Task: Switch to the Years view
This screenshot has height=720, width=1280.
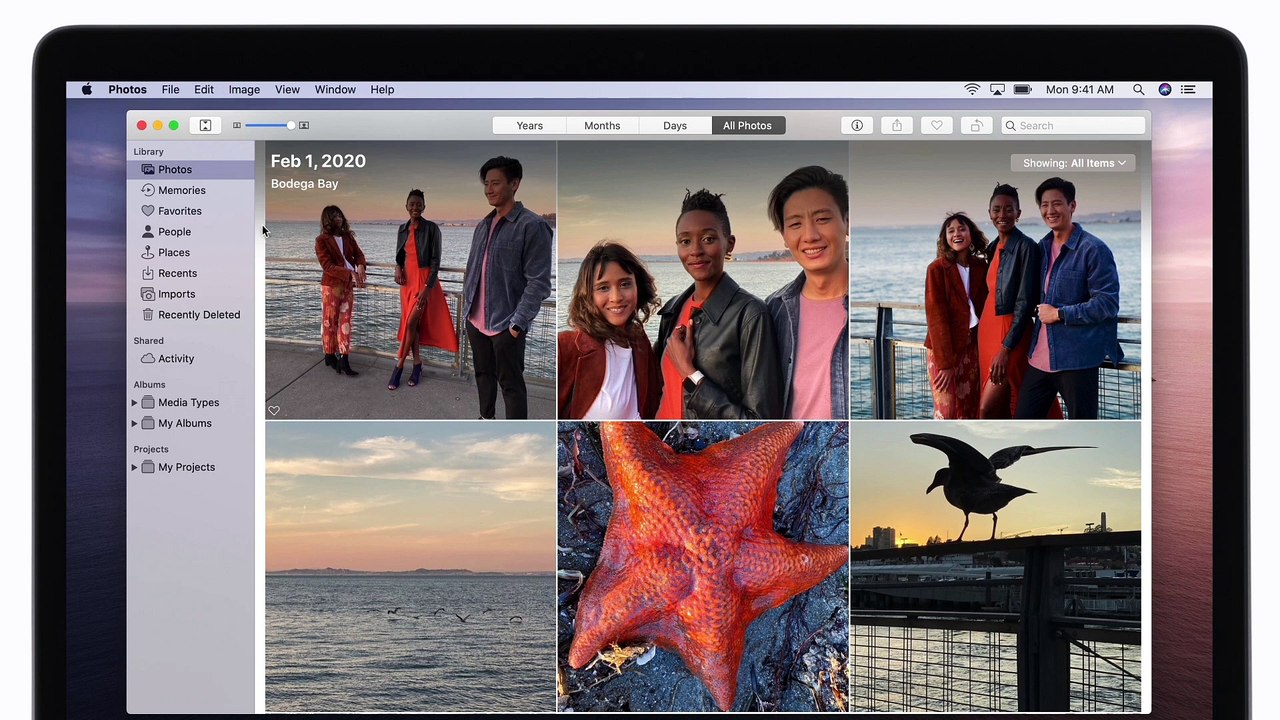Action: click(530, 126)
